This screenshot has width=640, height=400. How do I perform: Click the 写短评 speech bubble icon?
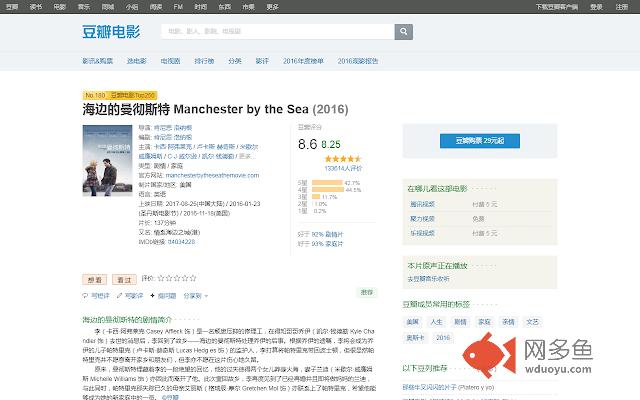pyautogui.click(x=86, y=296)
